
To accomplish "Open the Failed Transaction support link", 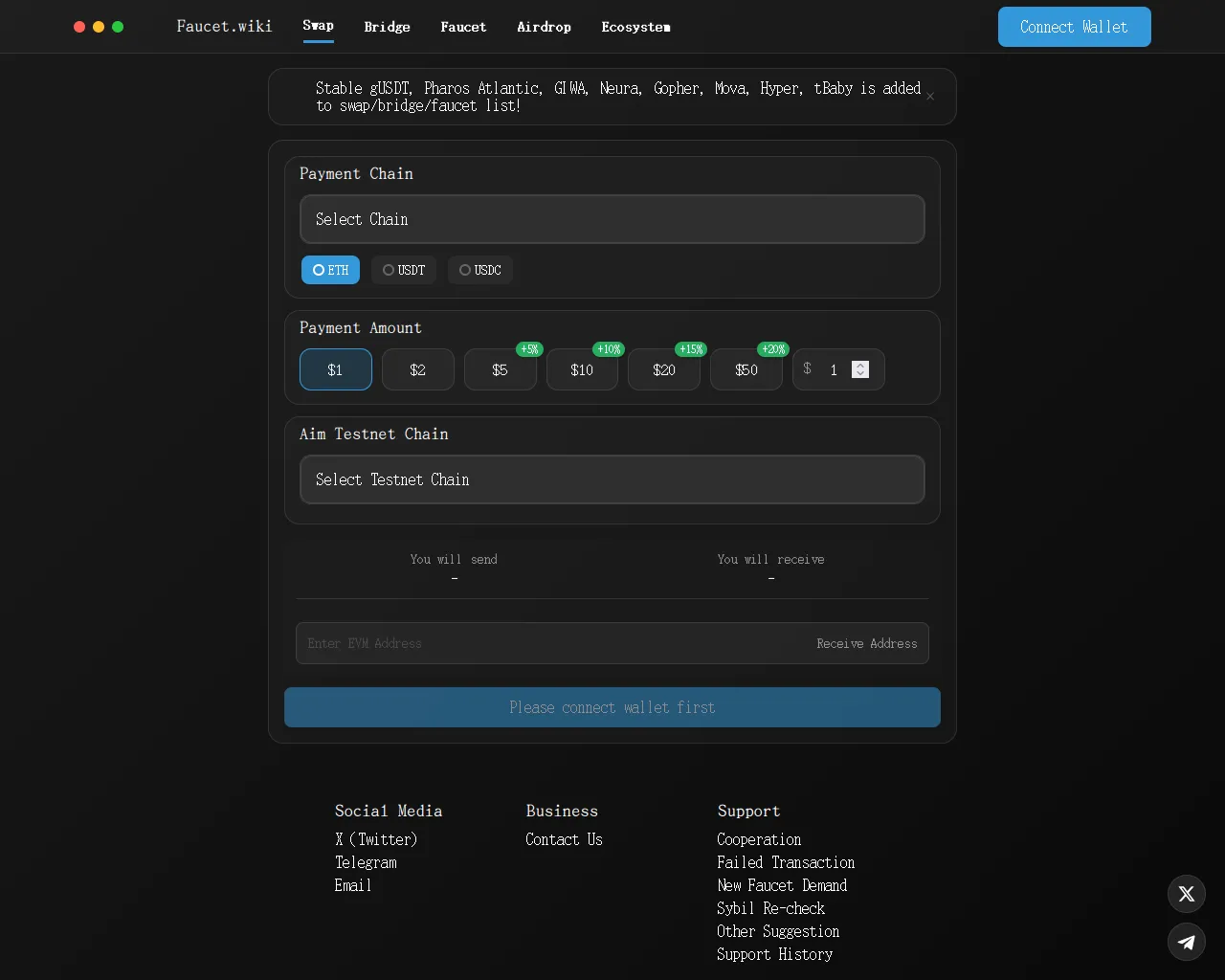I will (785, 862).
